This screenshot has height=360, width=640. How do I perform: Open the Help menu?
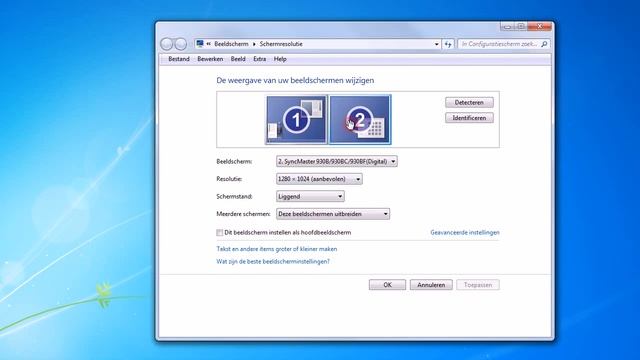tap(280, 59)
